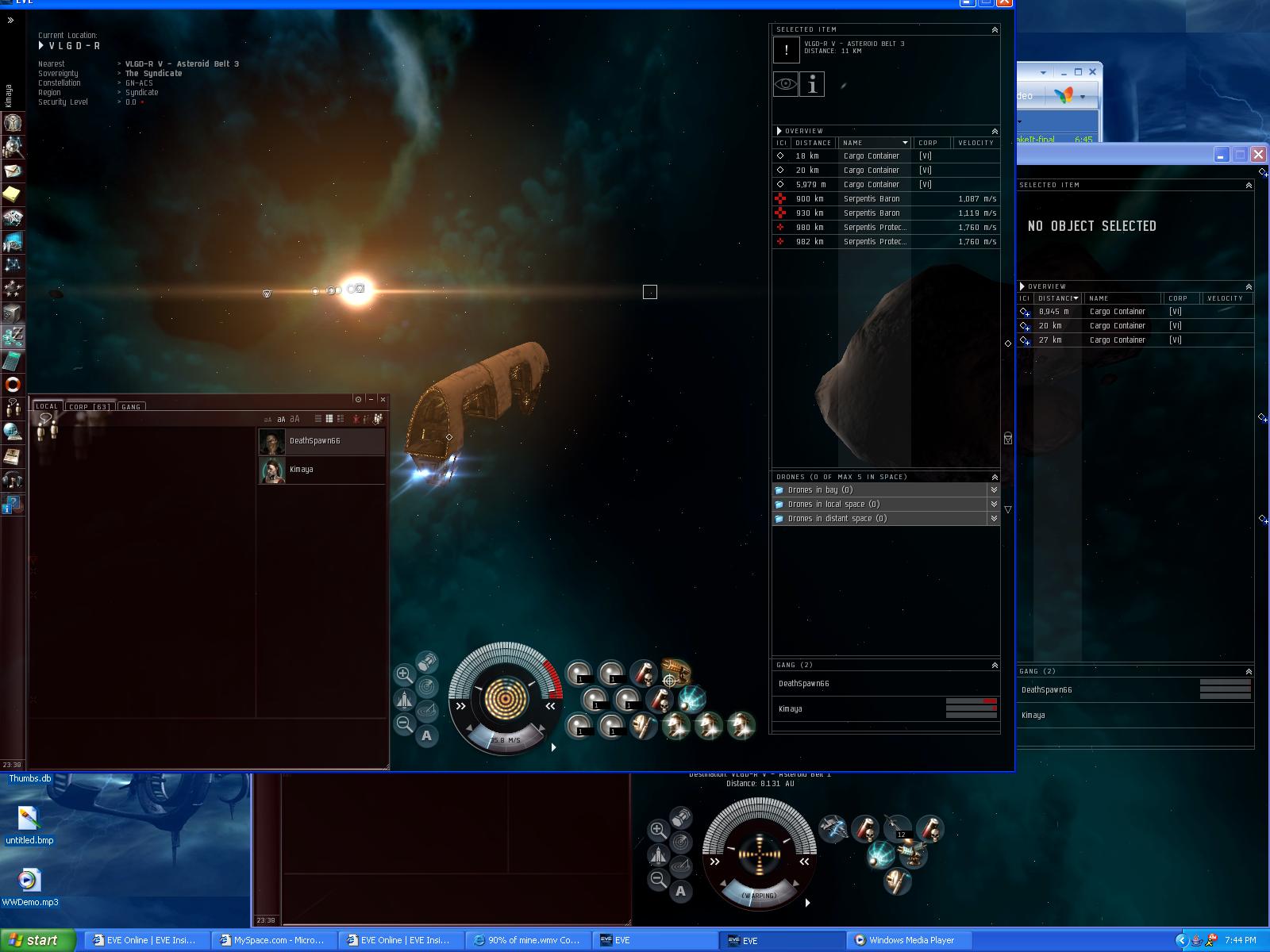The image size is (1270, 952).
Task: Click the ship speed gauge at 35.8 M/S
Action: pyautogui.click(x=505, y=739)
